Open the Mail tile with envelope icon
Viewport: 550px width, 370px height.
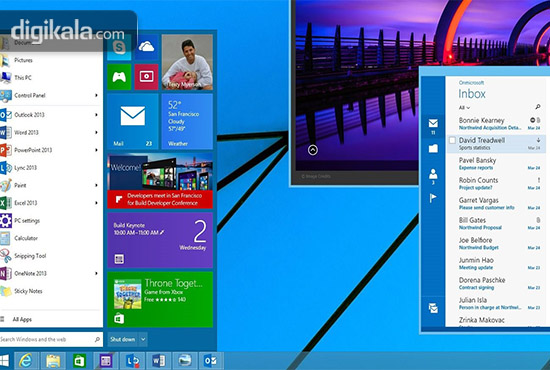133,121
